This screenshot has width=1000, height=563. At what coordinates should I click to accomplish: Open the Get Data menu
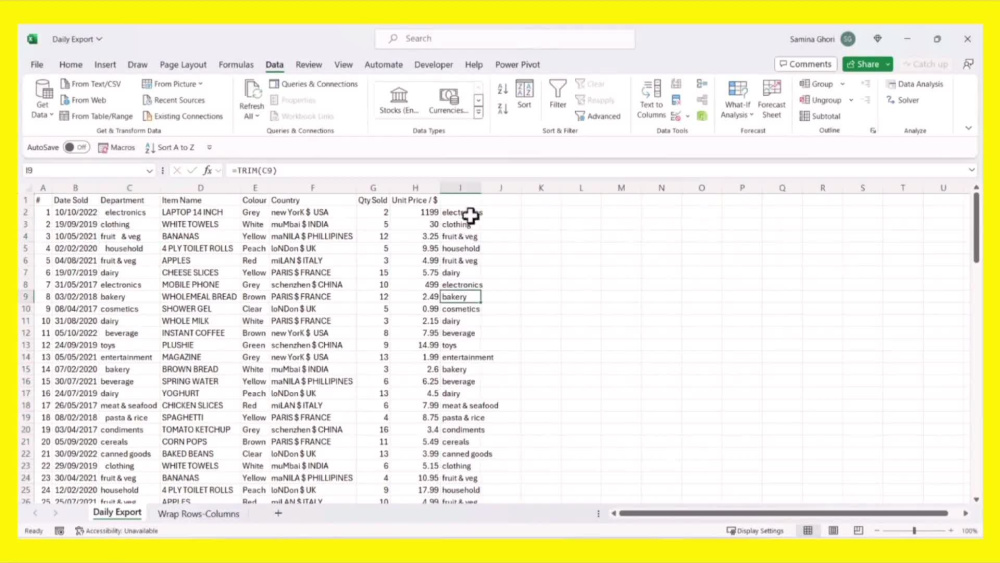[42, 99]
